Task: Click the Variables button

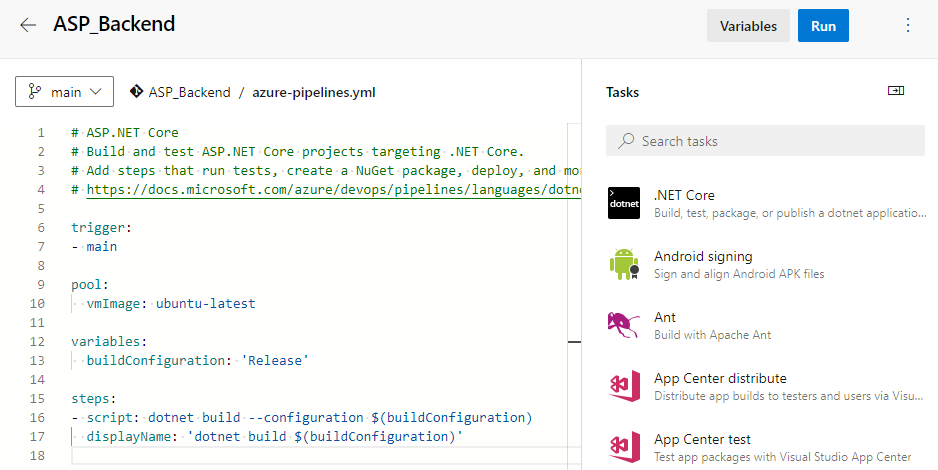Action: click(x=748, y=26)
